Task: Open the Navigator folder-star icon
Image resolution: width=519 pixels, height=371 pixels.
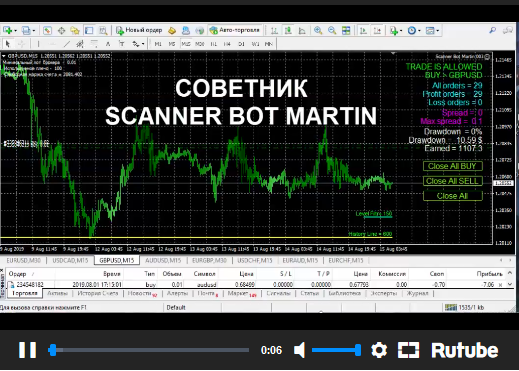Action: (x=75, y=31)
